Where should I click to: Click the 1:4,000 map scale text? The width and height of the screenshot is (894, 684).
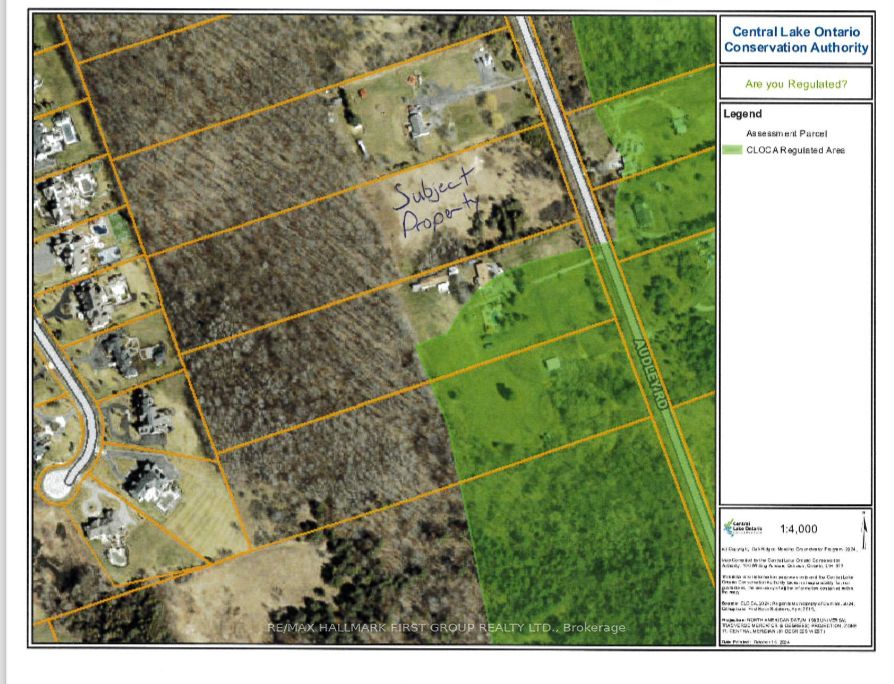pos(800,528)
